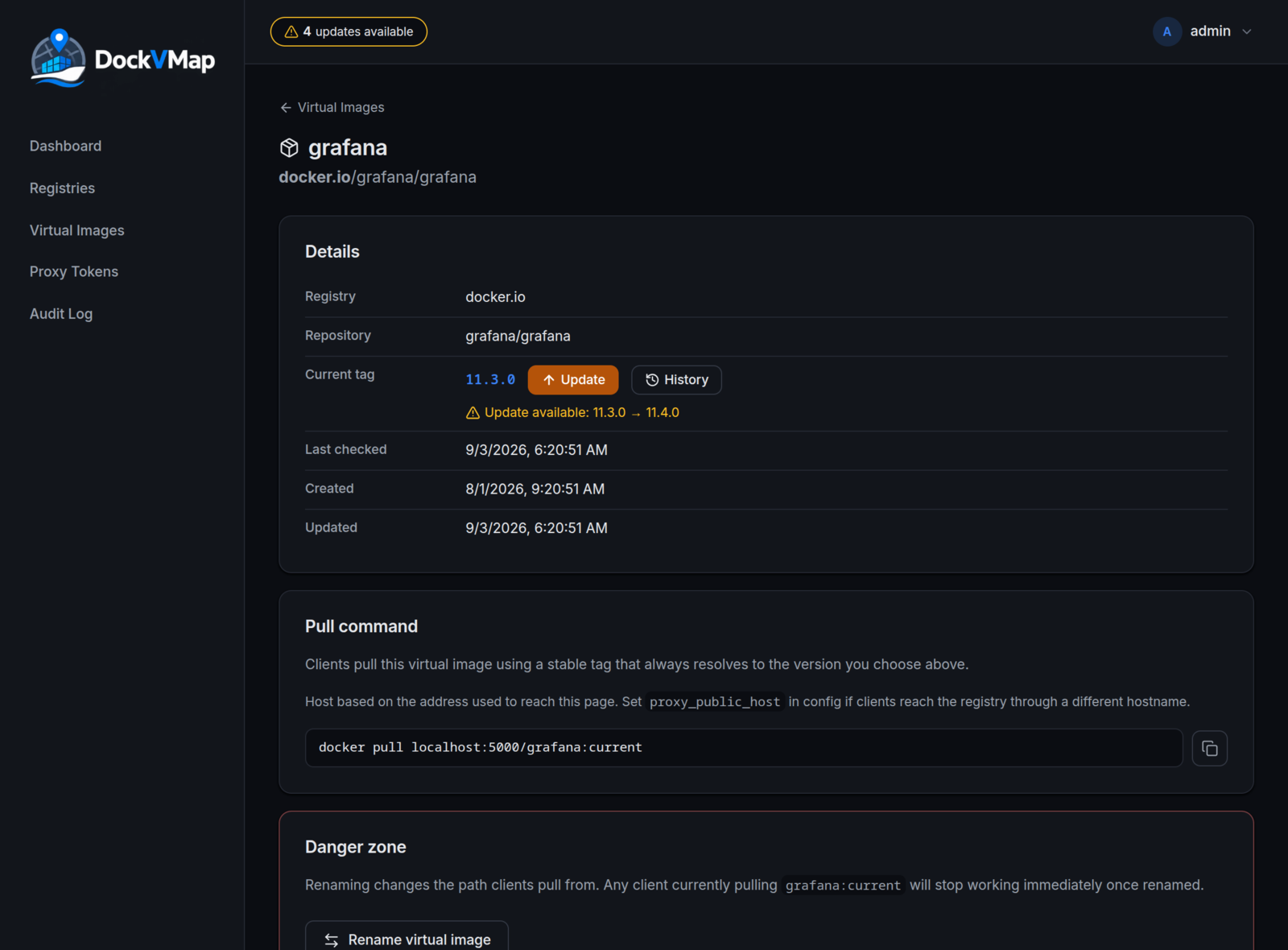Image resolution: width=1288 pixels, height=950 pixels.
Task: Click the admin avatar circle
Action: [x=1166, y=31]
